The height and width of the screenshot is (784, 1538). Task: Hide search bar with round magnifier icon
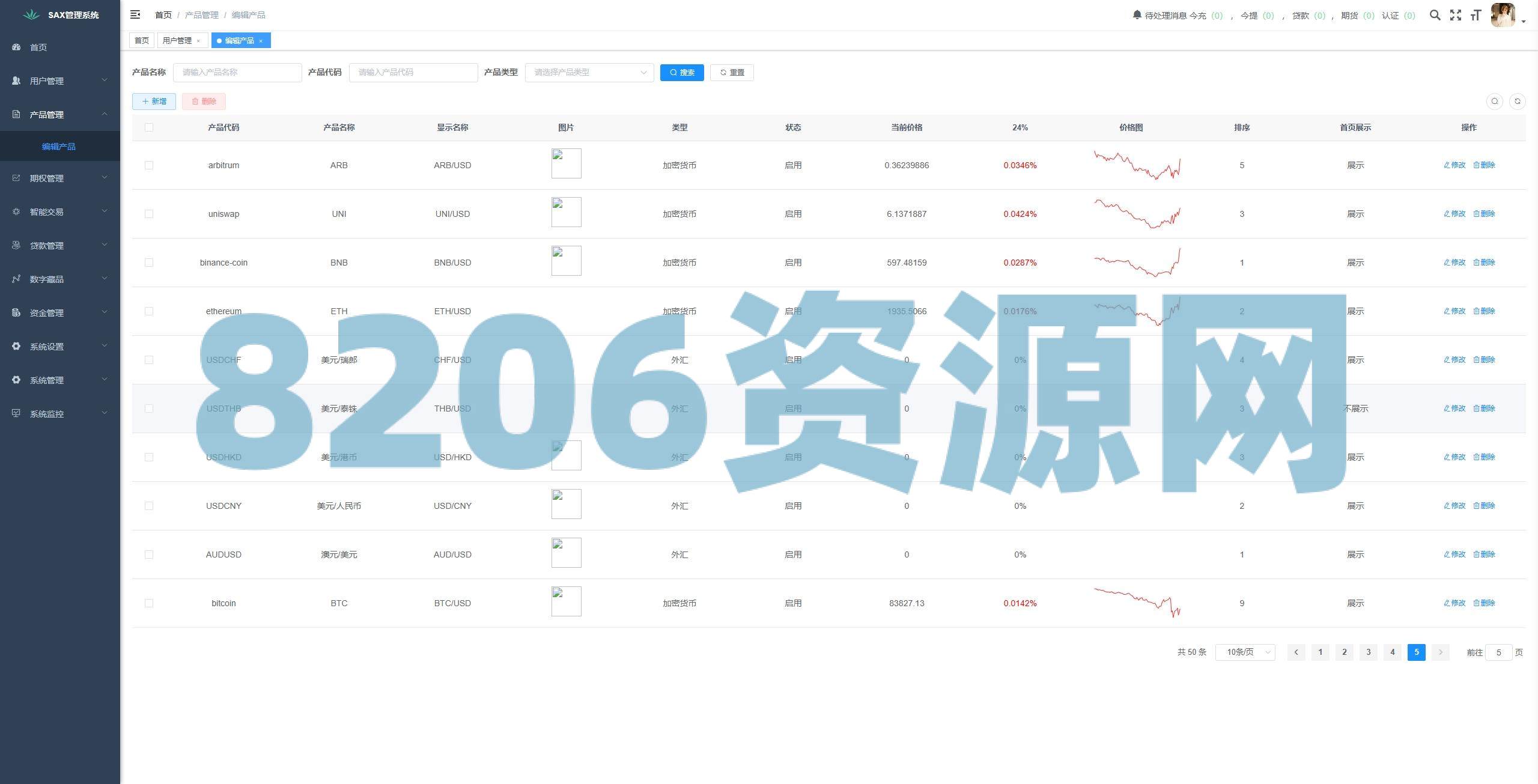click(1495, 102)
